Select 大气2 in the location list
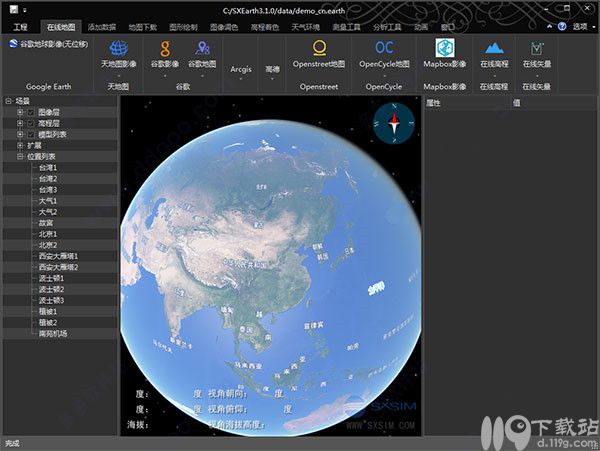Image resolution: width=600 pixels, height=451 pixels. (48, 212)
